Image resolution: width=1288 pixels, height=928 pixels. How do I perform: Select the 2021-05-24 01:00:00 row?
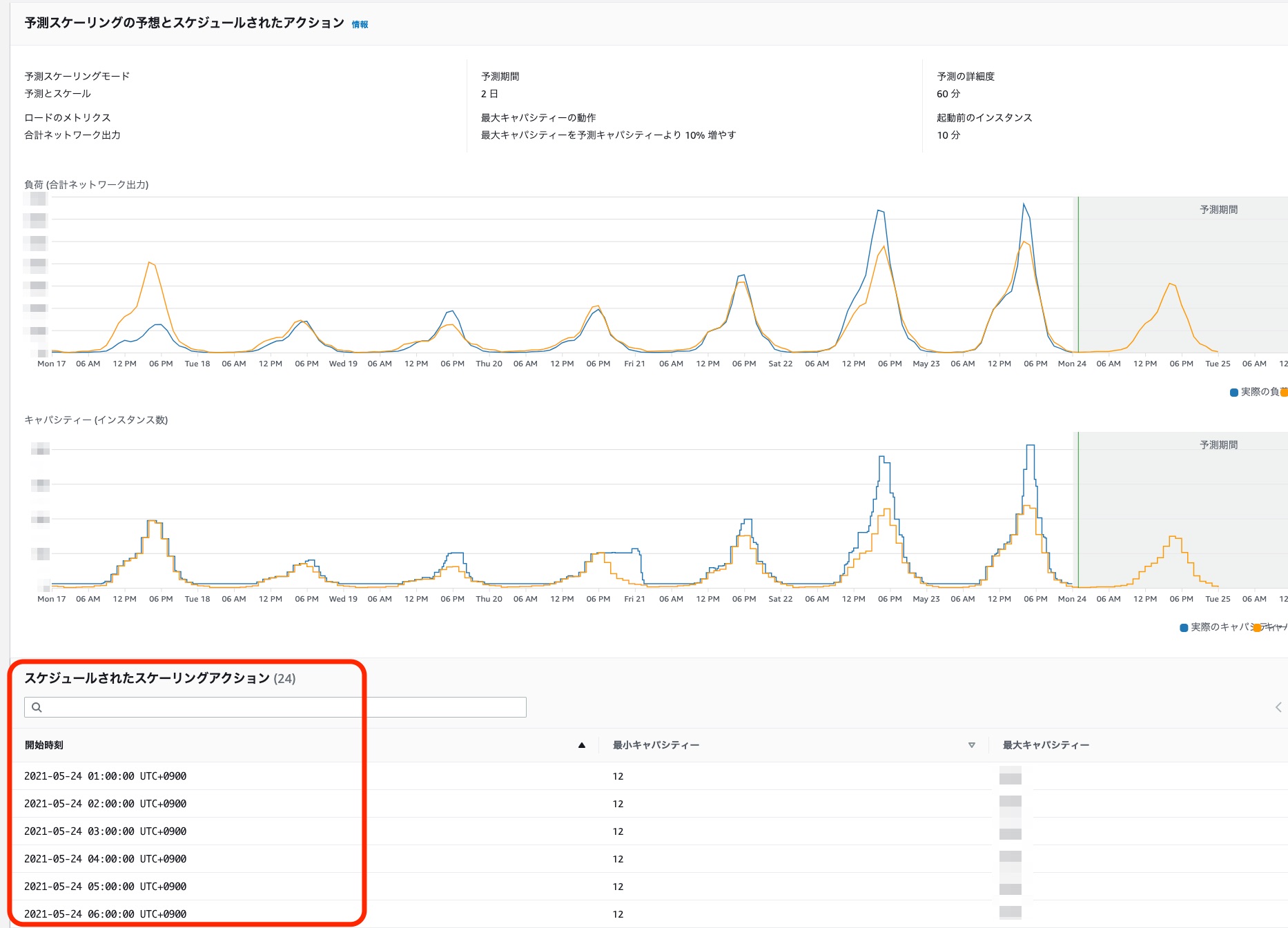coord(649,776)
